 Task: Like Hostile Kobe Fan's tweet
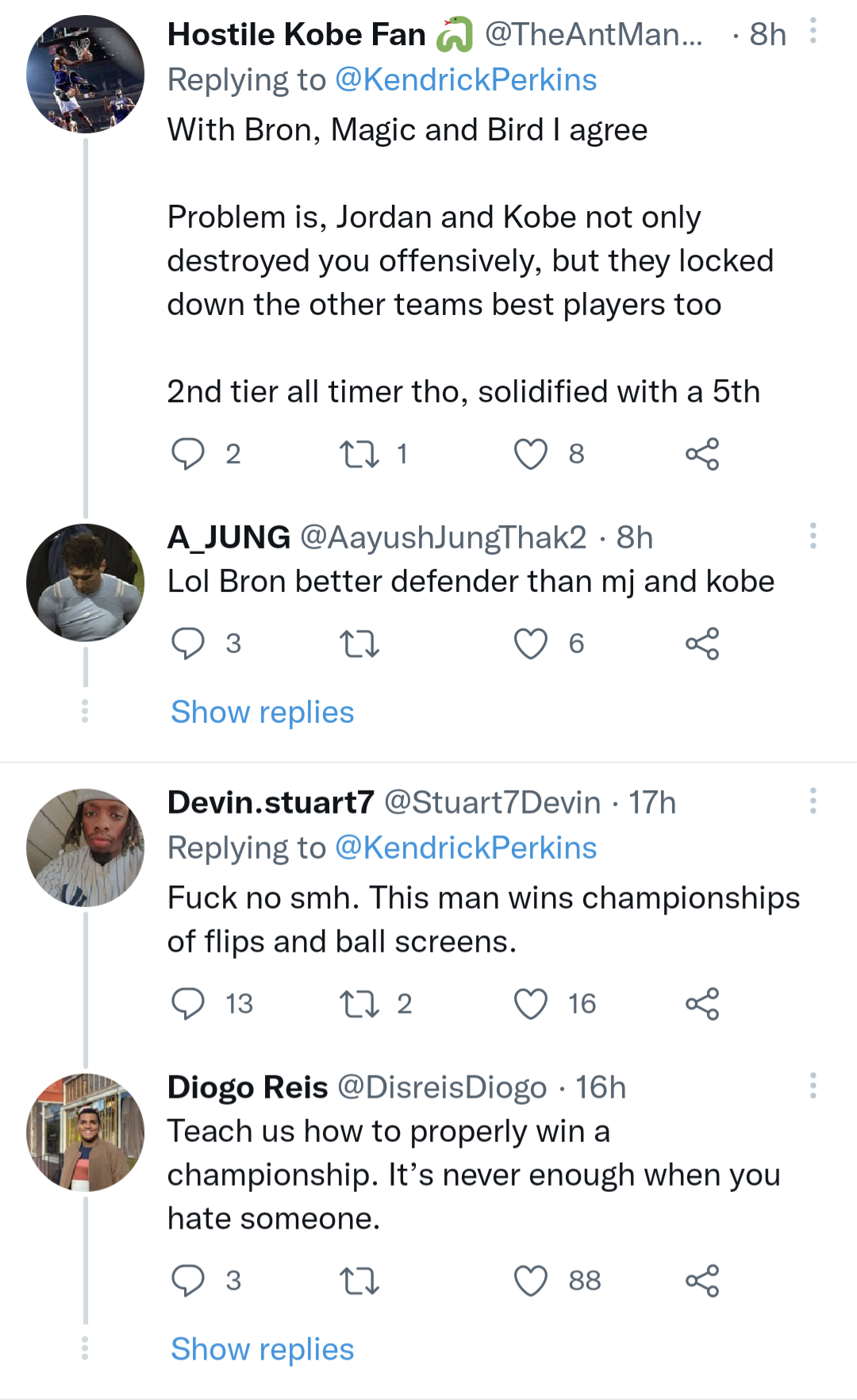pyautogui.click(x=531, y=454)
